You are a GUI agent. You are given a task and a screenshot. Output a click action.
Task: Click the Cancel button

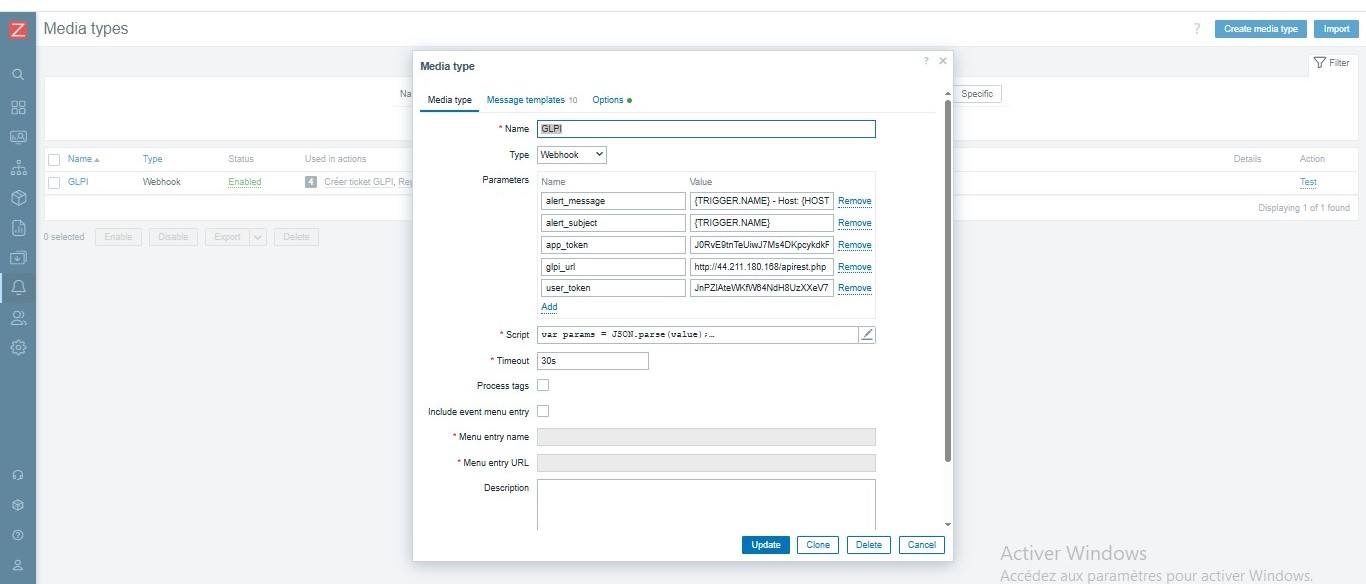tap(922, 545)
